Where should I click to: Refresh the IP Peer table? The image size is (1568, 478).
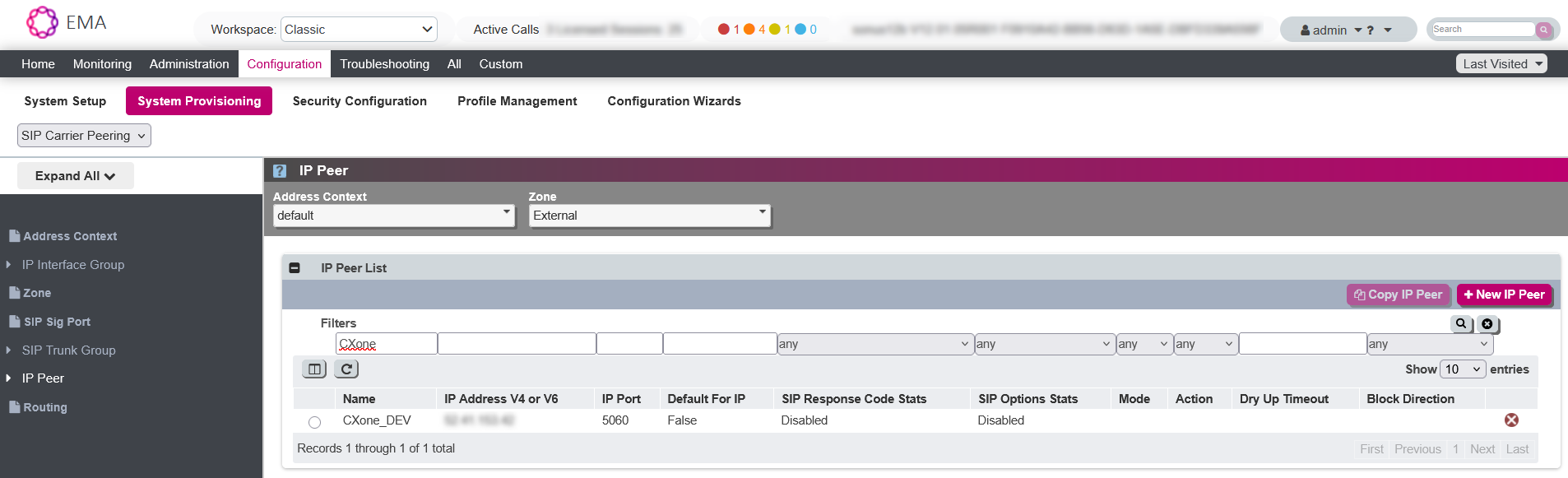(x=346, y=369)
